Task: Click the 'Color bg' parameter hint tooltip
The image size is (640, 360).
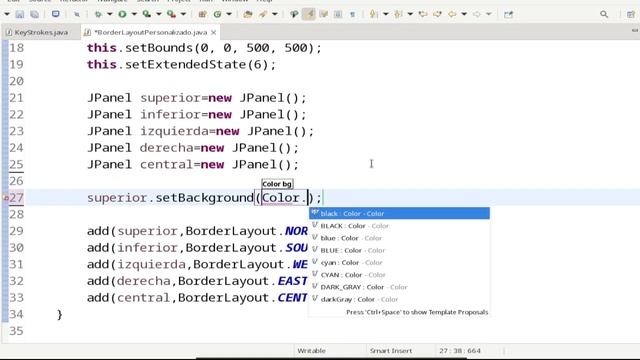Action: point(277,184)
